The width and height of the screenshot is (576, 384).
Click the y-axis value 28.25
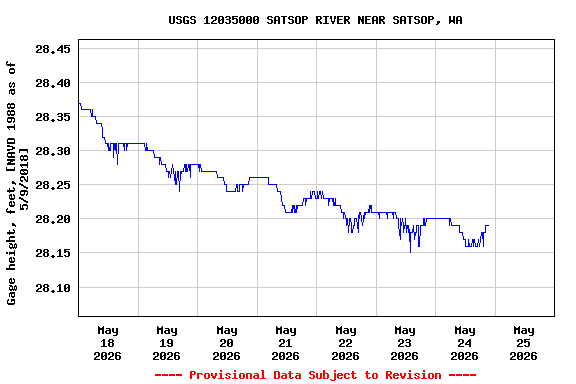pyautogui.click(x=53, y=185)
